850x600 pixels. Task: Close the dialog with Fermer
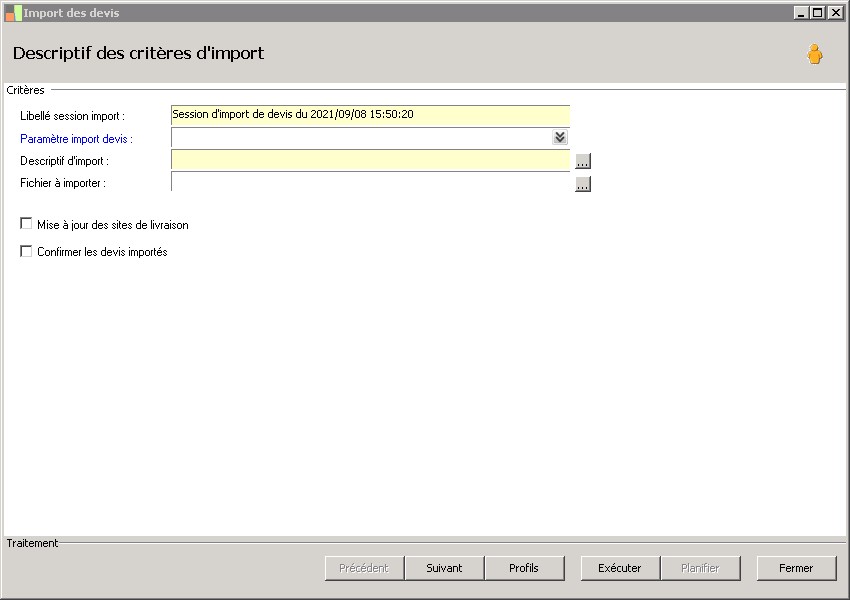click(796, 568)
